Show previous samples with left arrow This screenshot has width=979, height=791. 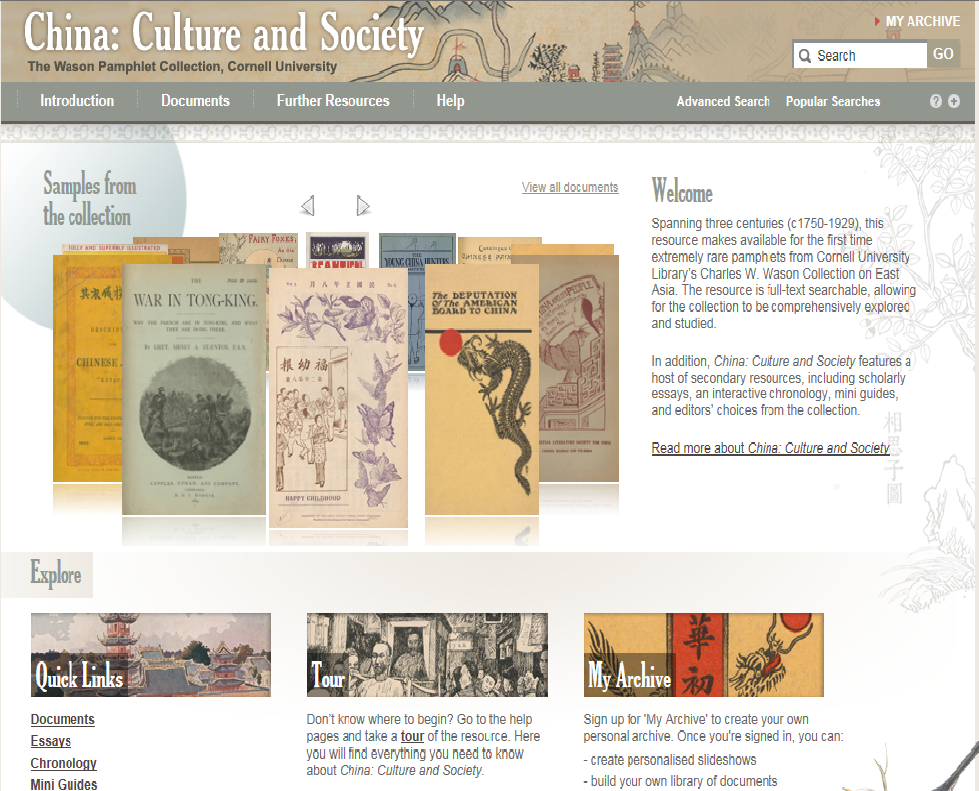coord(307,205)
